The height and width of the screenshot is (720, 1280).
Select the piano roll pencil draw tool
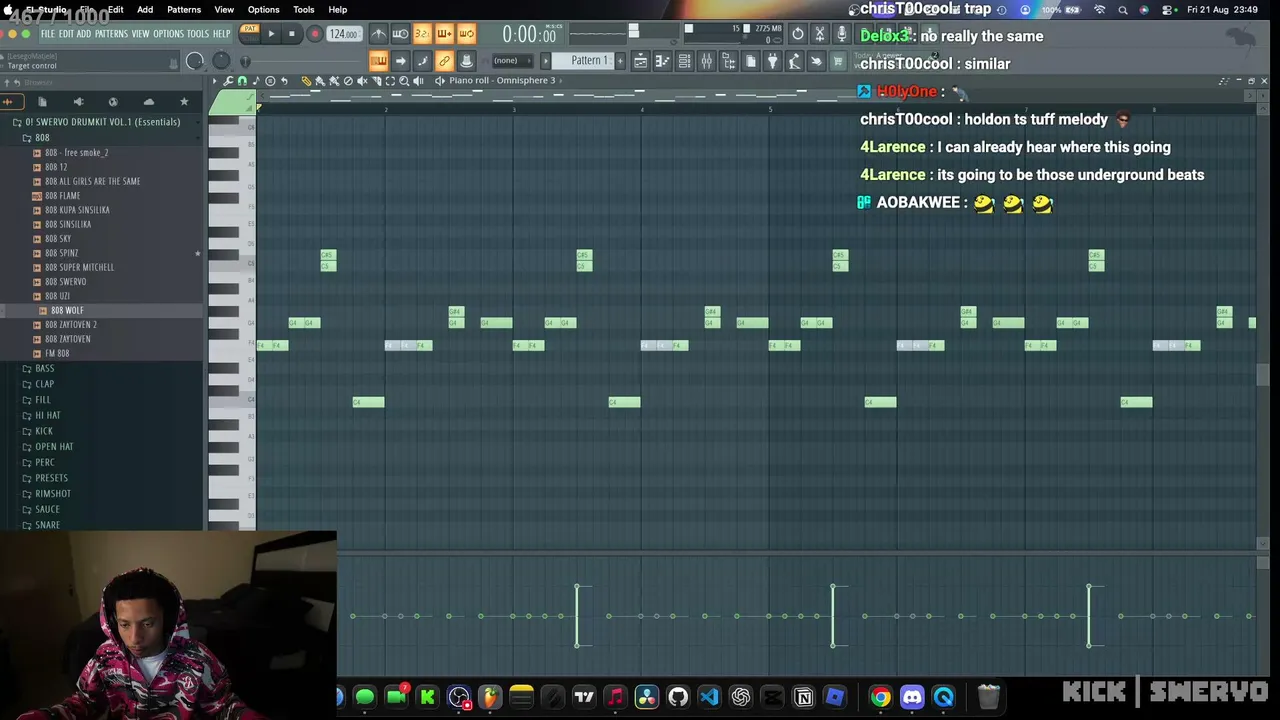tap(306, 81)
